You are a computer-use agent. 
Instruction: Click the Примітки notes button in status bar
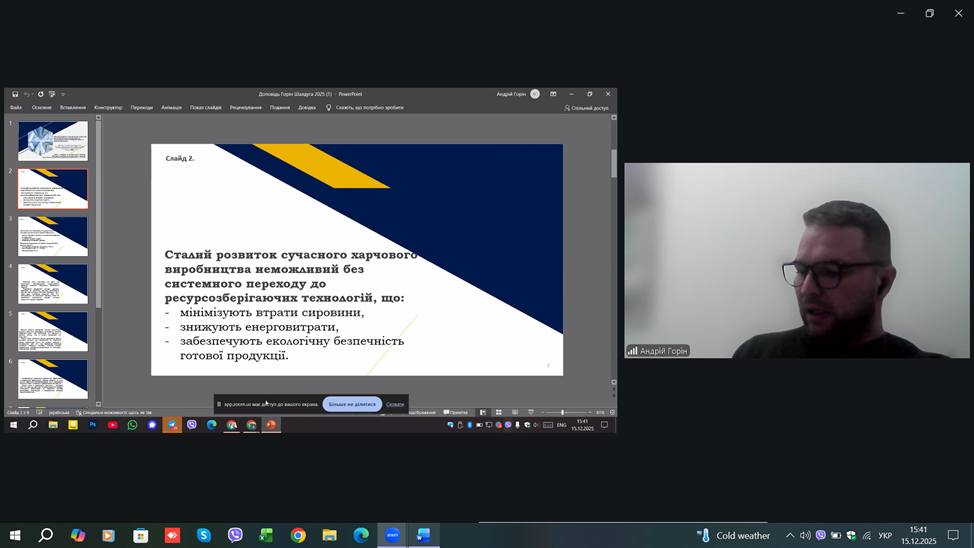pos(456,412)
